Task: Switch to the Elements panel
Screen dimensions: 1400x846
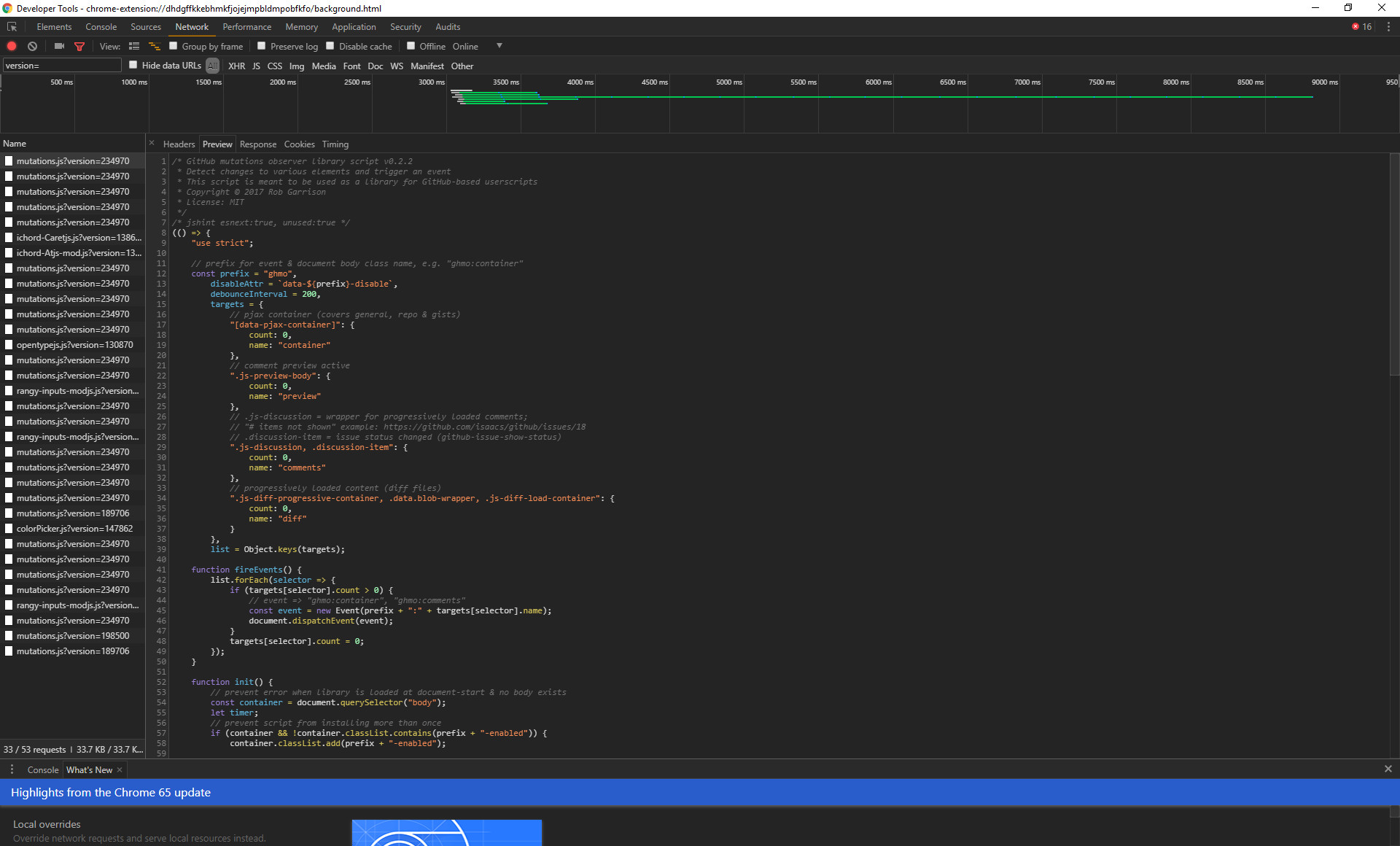Action: 54,27
